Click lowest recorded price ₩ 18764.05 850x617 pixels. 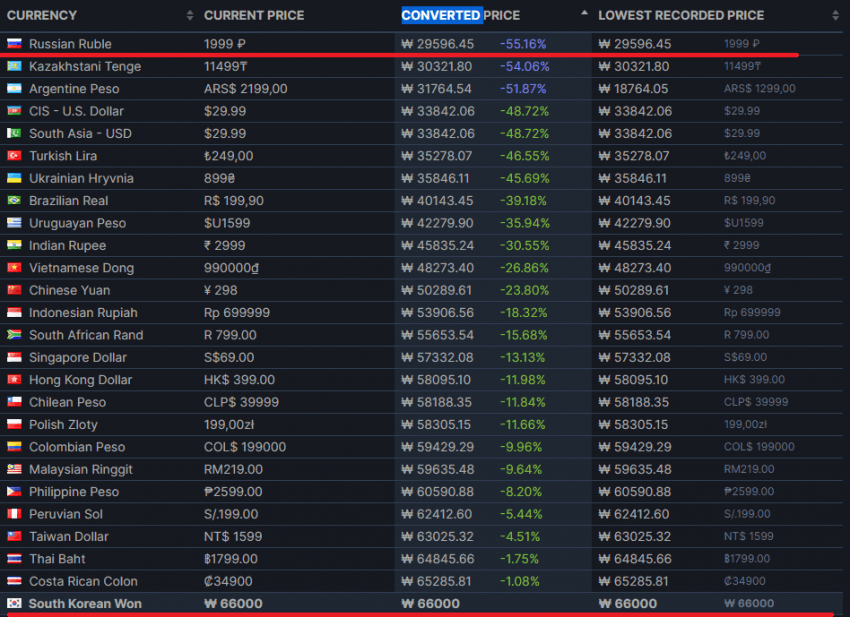click(x=634, y=88)
